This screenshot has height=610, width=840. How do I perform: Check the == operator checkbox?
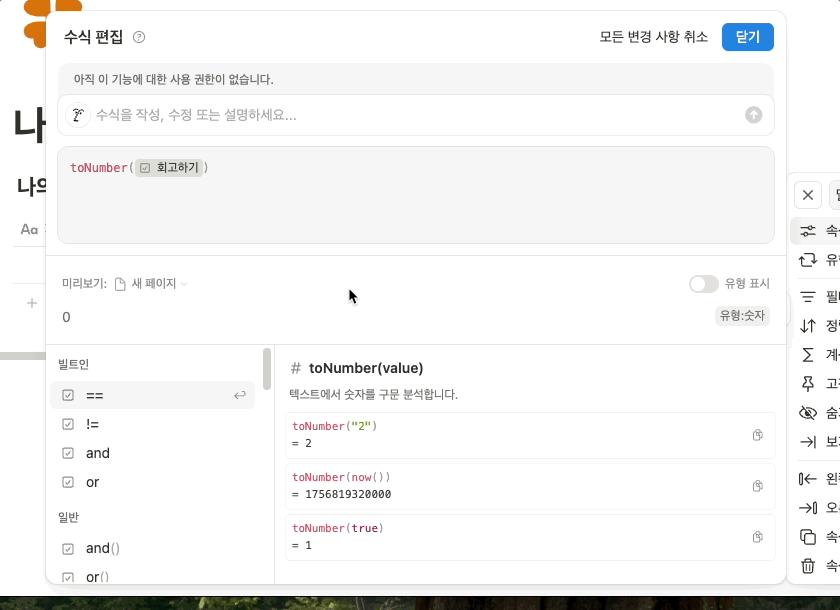[66, 394]
